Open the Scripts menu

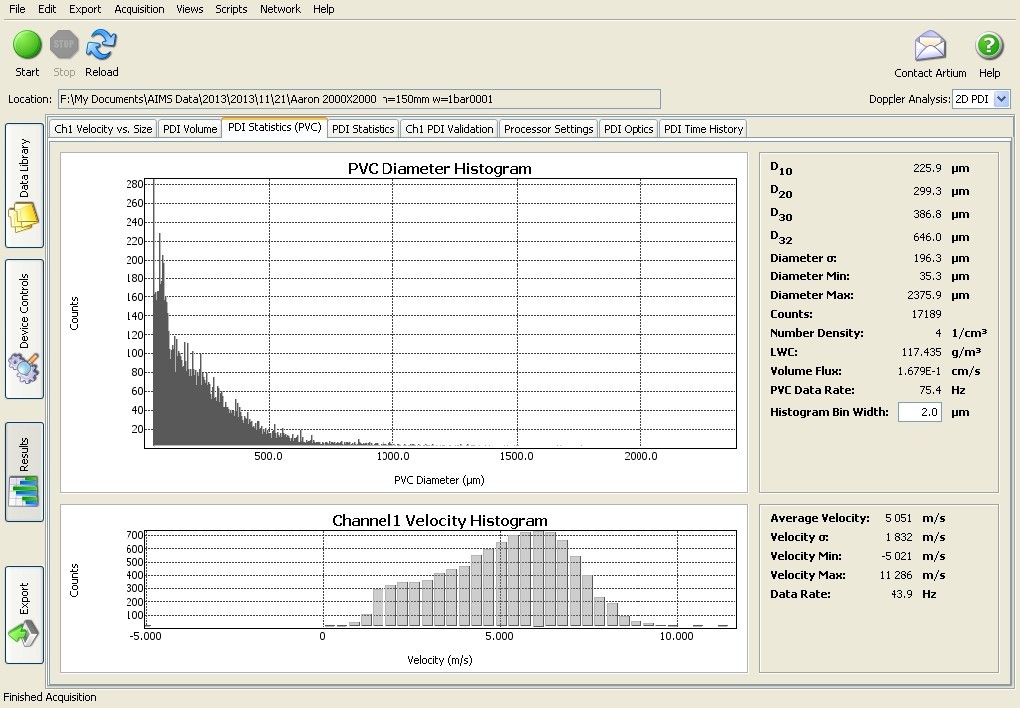pos(231,9)
